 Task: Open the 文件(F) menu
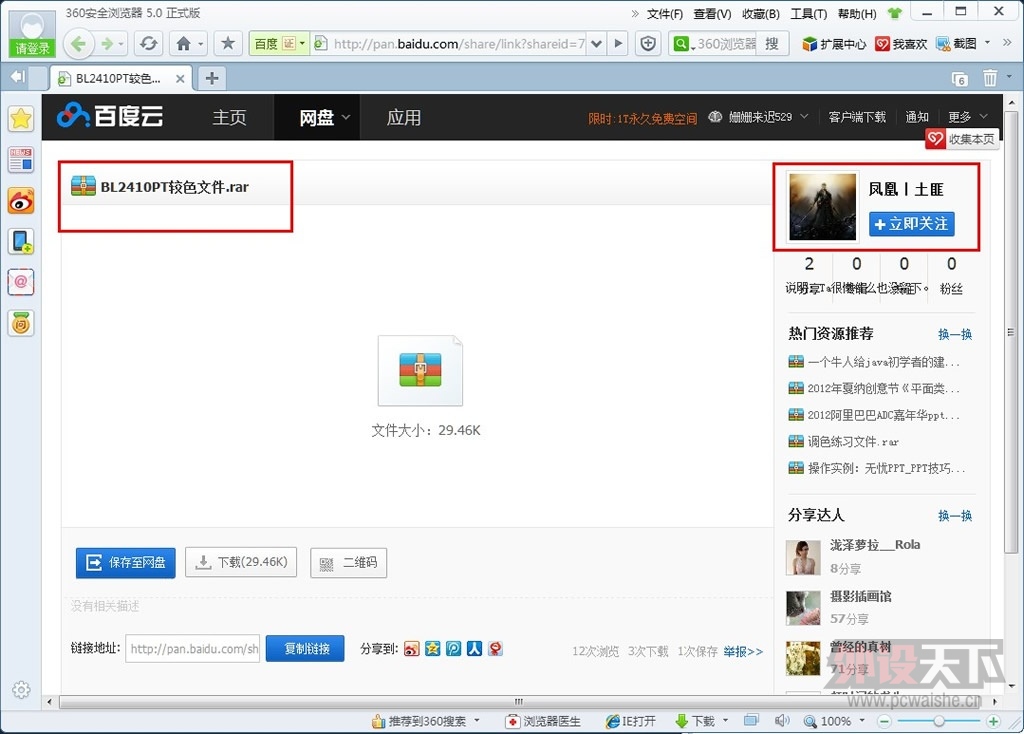coord(665,14)
